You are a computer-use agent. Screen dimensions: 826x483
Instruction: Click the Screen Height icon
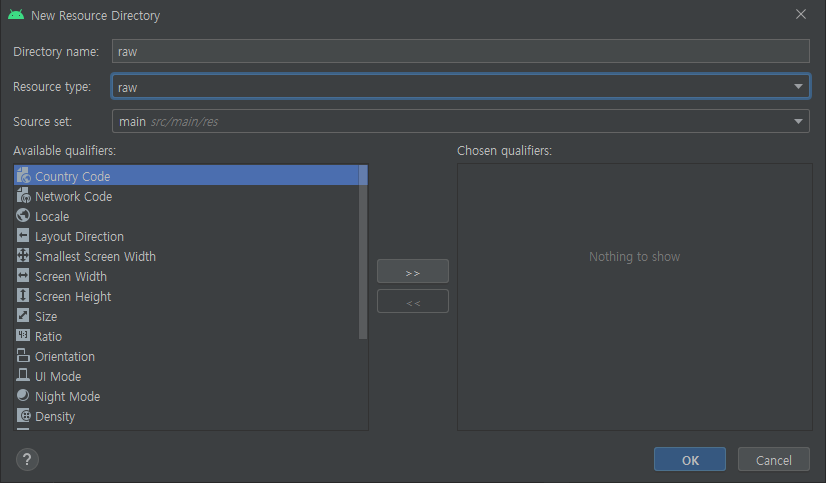point(23,295)
